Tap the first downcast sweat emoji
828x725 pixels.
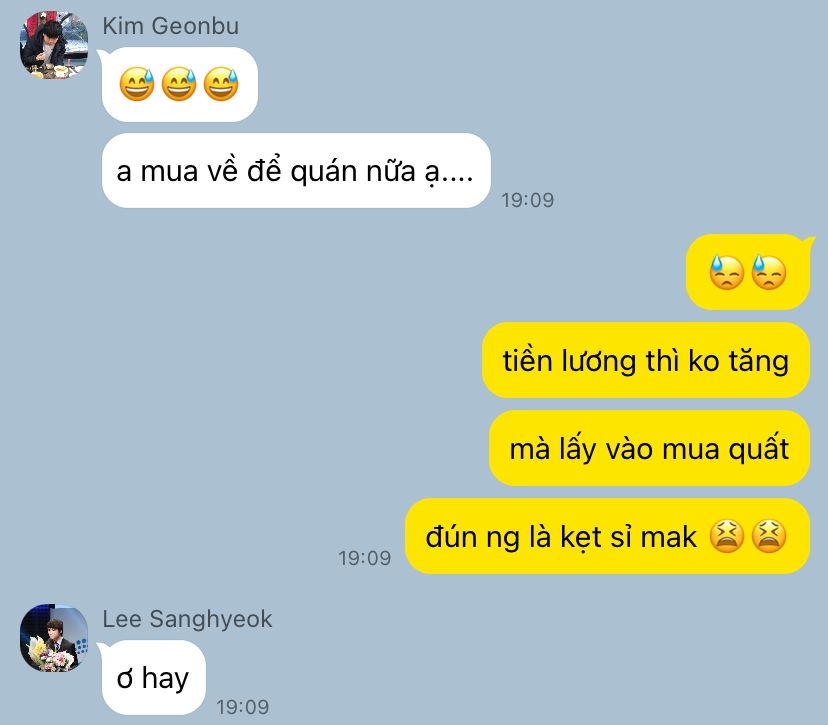(727, 272)
